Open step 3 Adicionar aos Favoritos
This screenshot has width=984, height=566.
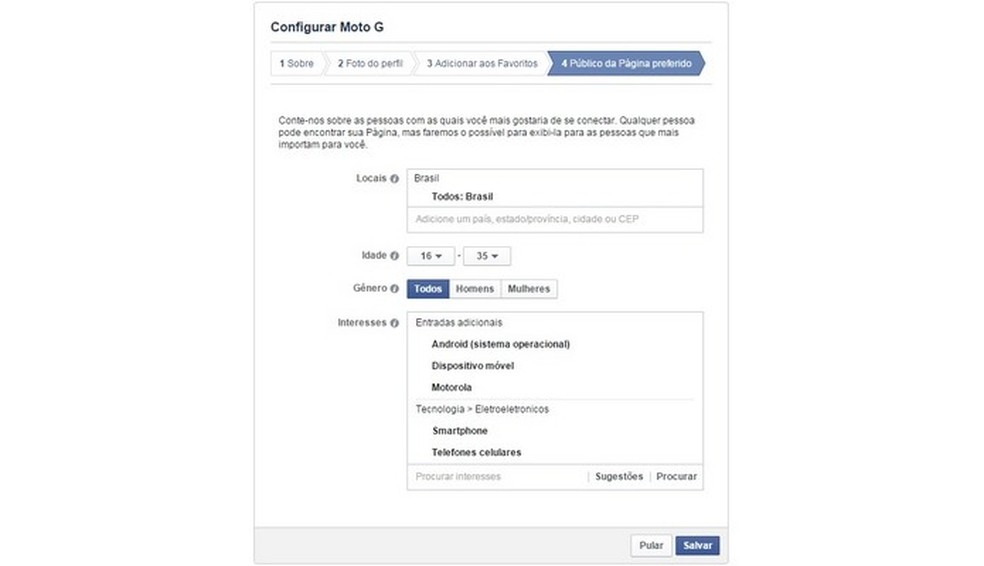click(482, 64)
